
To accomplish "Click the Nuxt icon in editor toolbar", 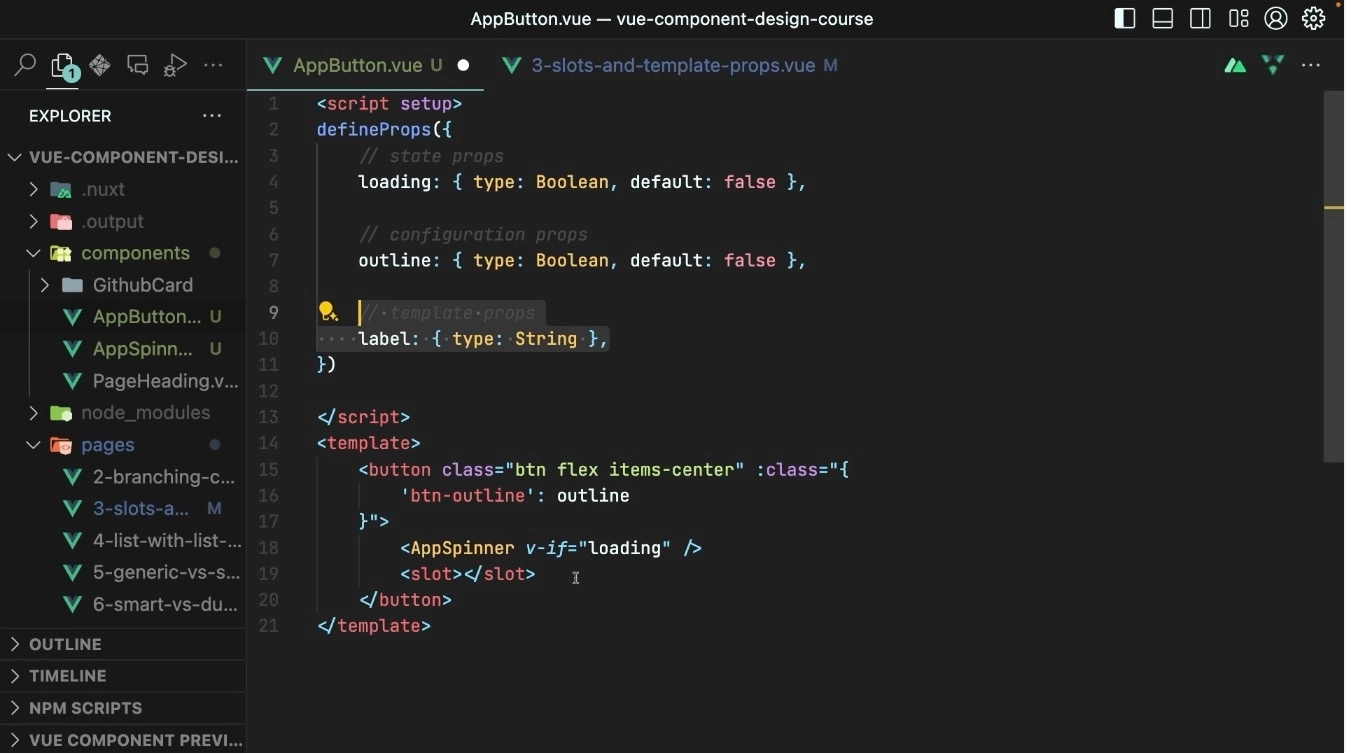I will click(x=1234, y=64).
